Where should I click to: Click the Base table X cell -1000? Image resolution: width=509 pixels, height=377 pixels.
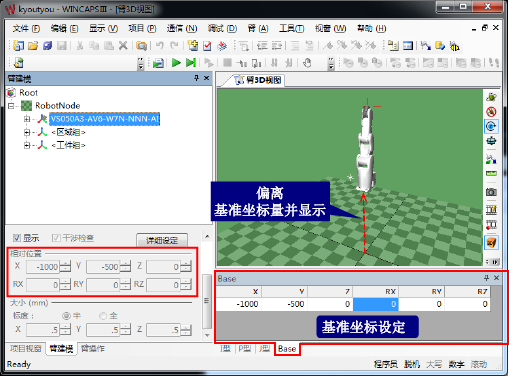coord(239,304)
